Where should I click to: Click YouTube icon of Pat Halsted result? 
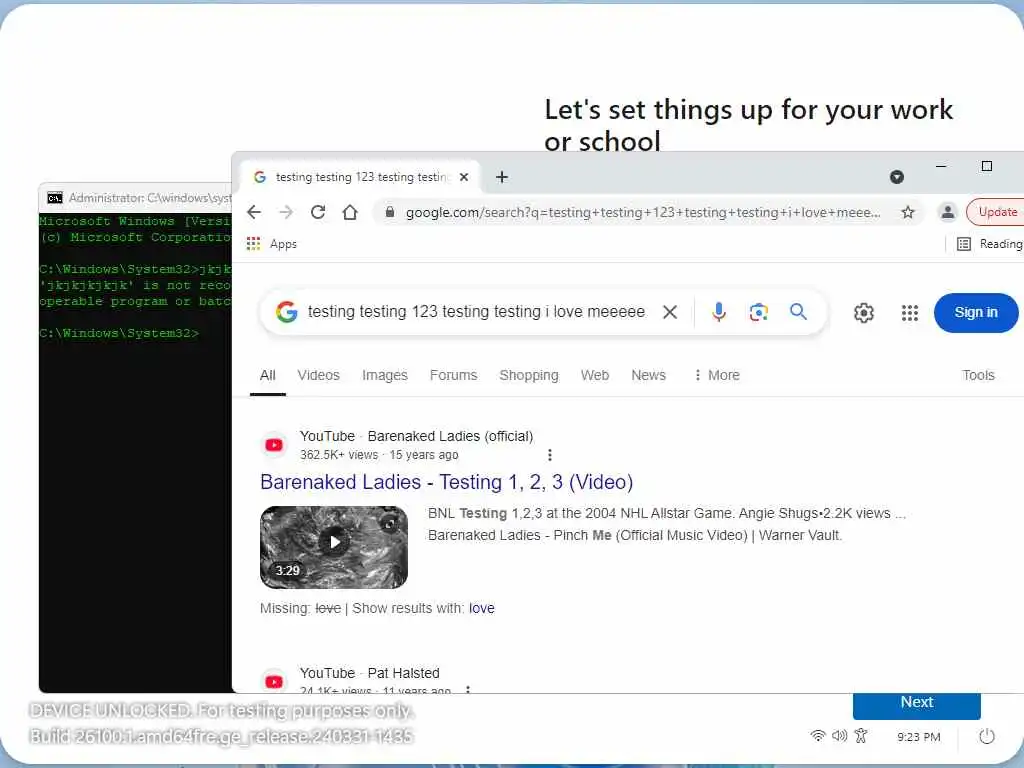coord(274,681)
